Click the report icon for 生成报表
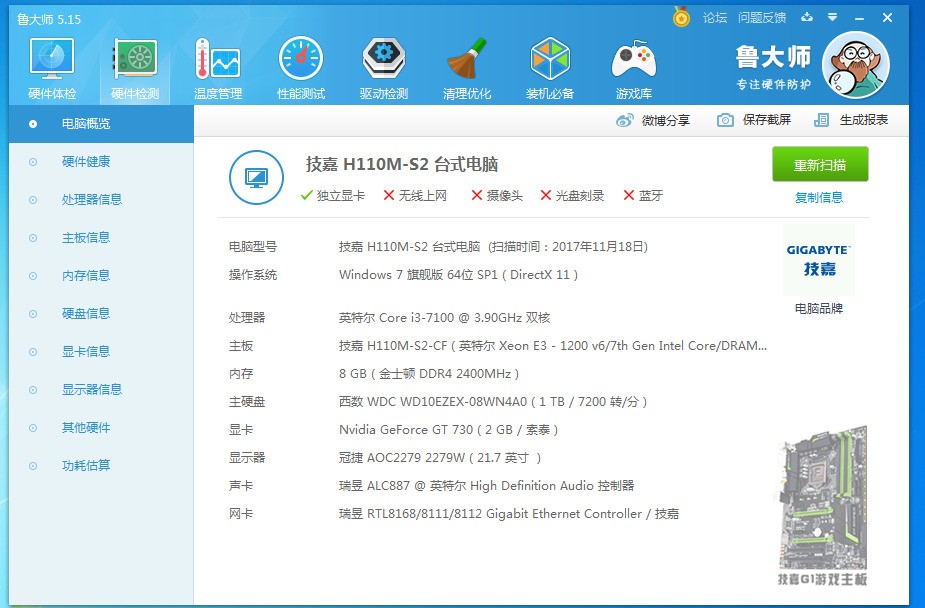The width and height of the screenshot is (925, 608). pos(821,120)
